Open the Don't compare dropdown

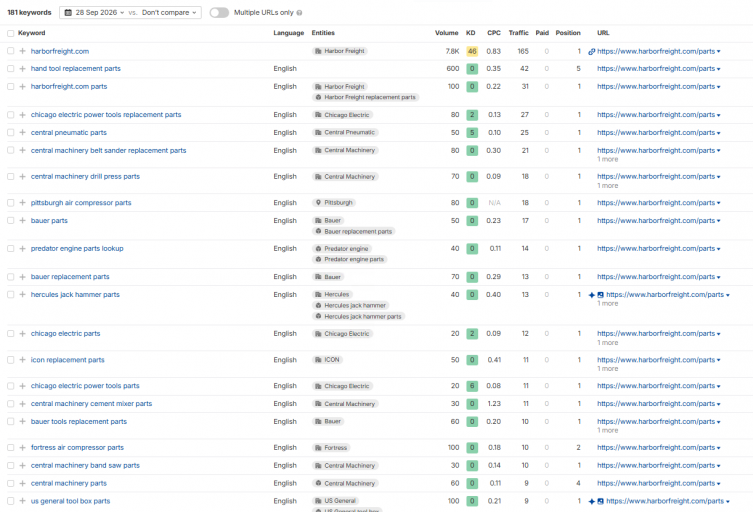pyautogui.click(x=169, y=12)
